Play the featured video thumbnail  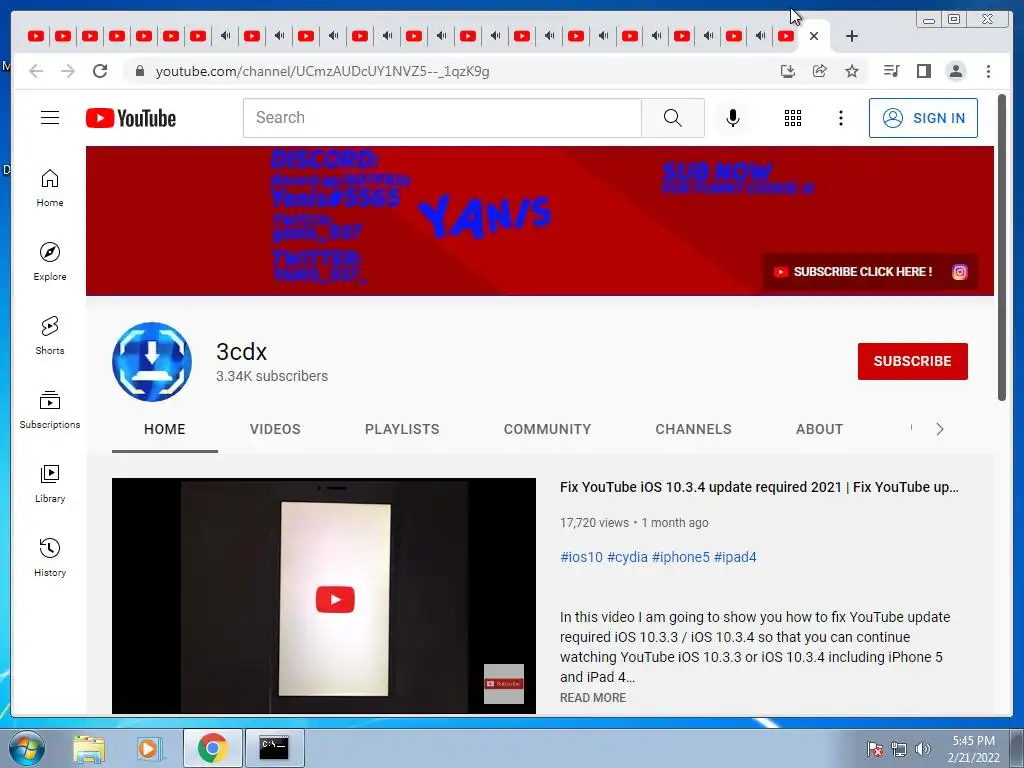point(324,596)
